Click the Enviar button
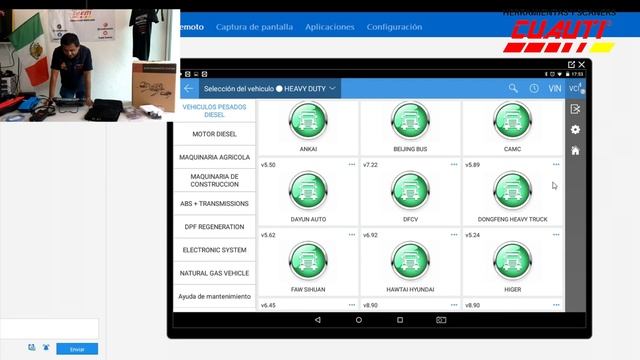The height and width of the screenshot is (360, 640). pos(77,349)
